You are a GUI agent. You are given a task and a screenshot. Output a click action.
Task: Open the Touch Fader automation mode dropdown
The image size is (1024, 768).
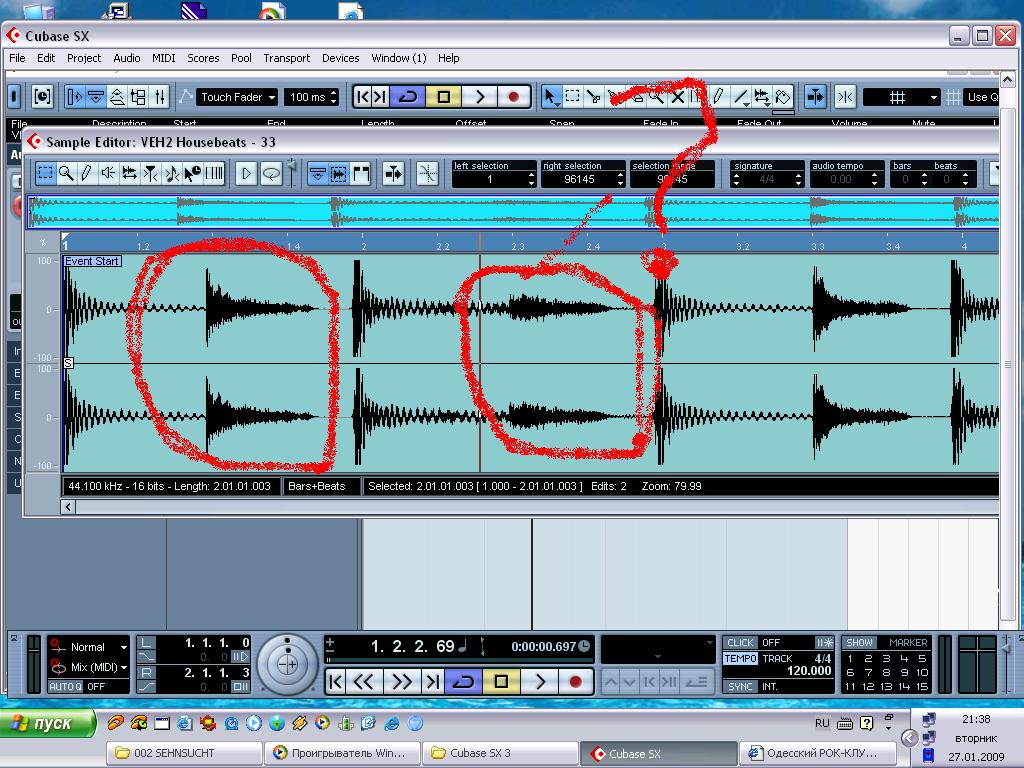tap(237, 97)
